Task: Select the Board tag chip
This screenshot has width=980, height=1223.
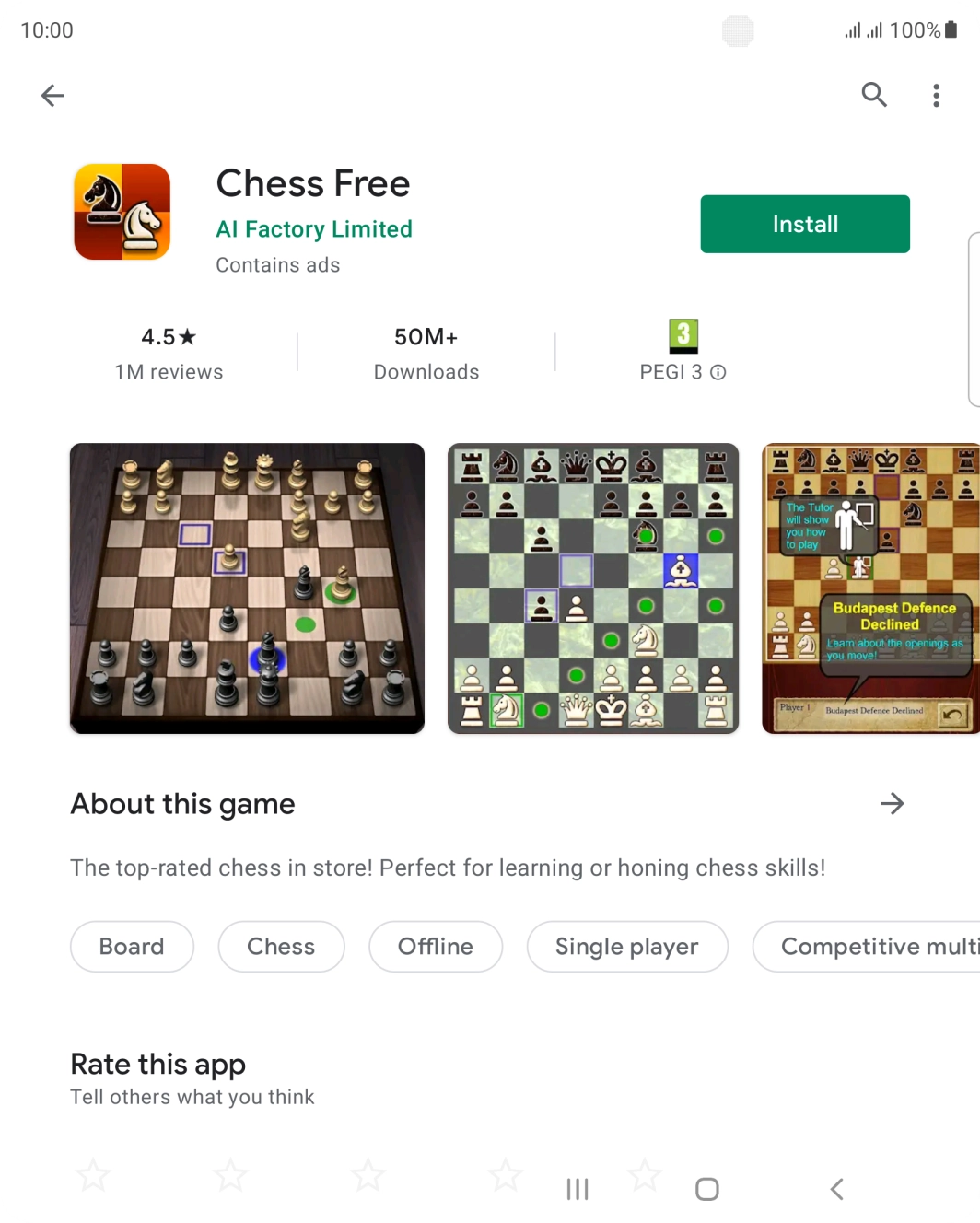Action: (132, 947)
